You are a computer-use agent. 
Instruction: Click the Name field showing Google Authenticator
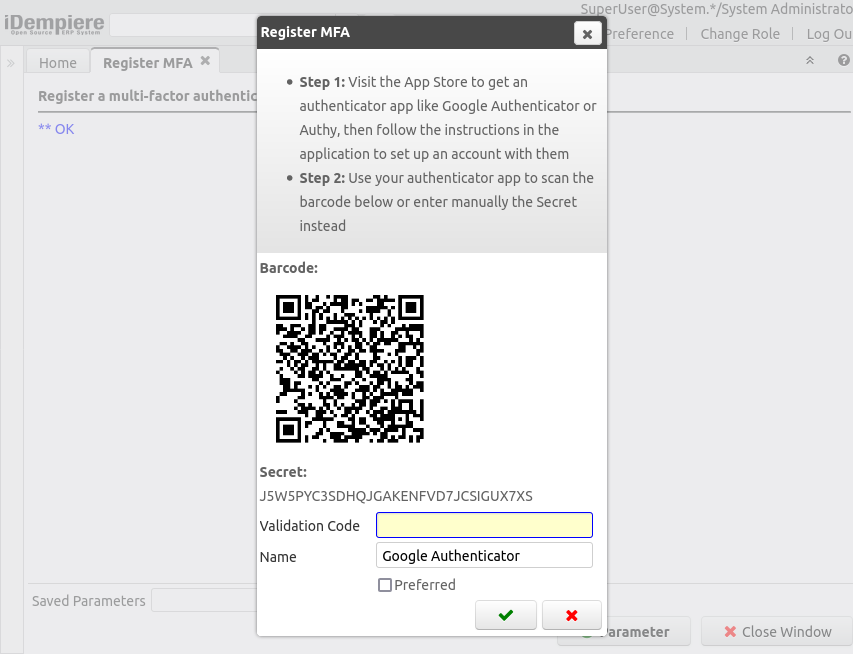click(x=483, y=555)
